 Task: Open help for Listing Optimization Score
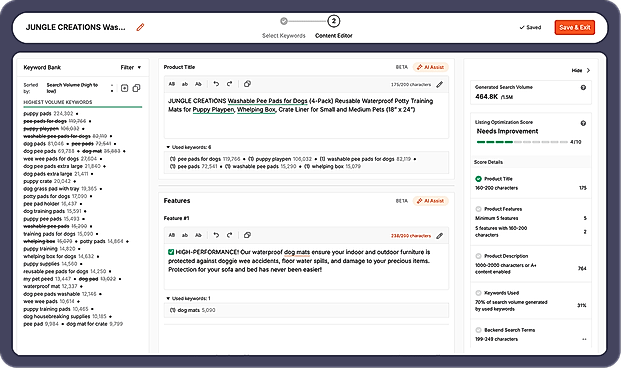point(583,123)
